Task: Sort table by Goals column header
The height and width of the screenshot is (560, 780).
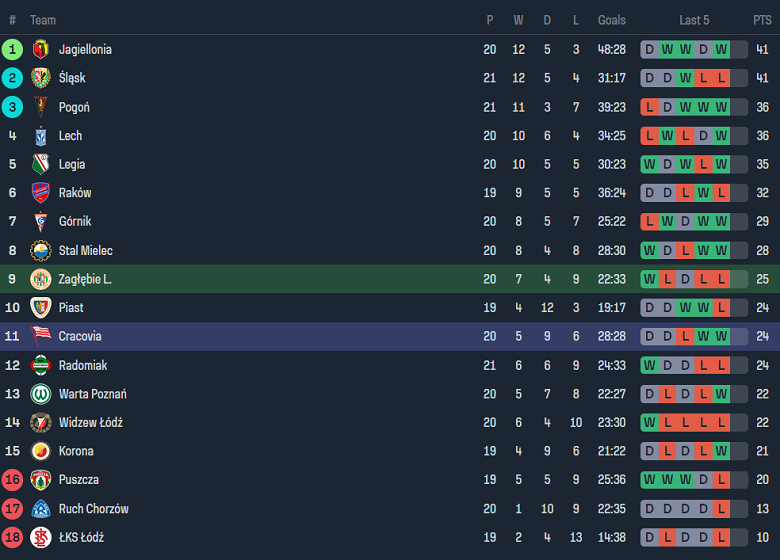Action: coord(611,20)
